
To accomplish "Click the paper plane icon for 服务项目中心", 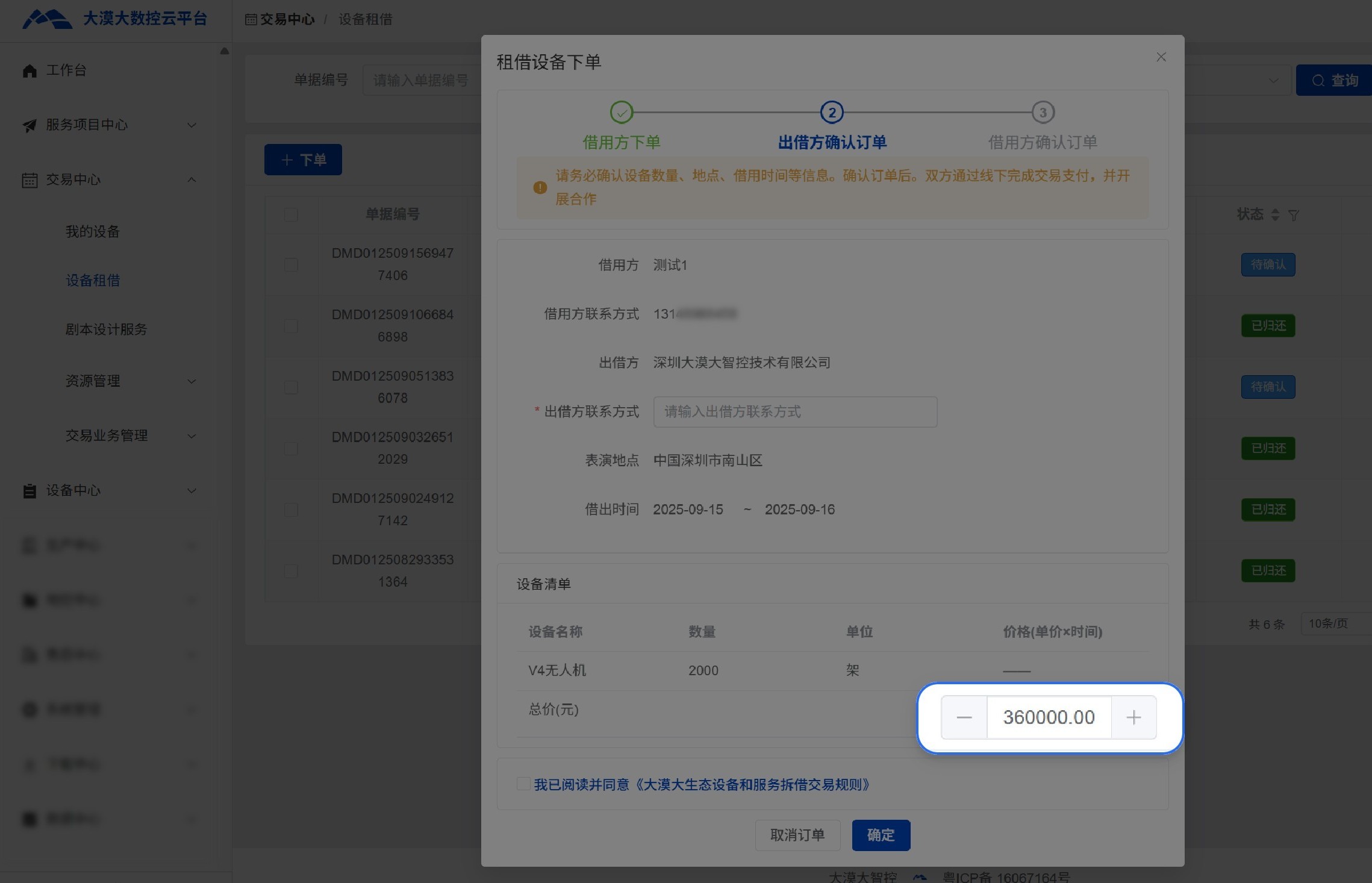I will 30,125.
